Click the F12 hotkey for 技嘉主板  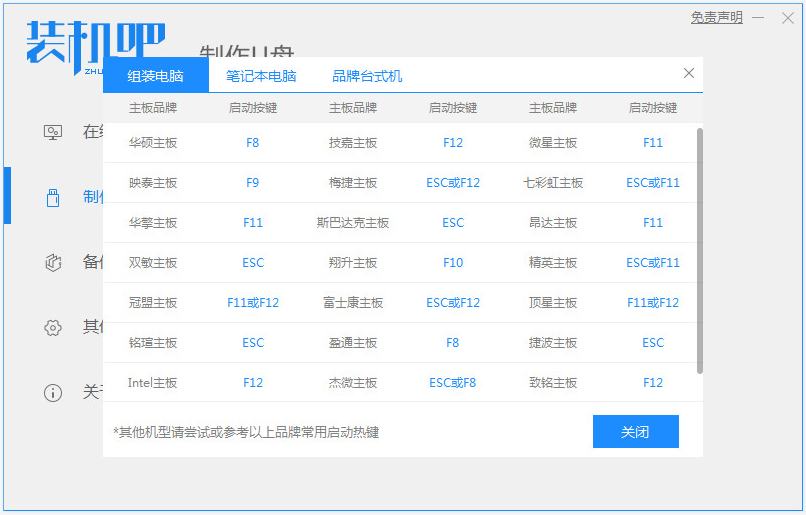point(453,143)
